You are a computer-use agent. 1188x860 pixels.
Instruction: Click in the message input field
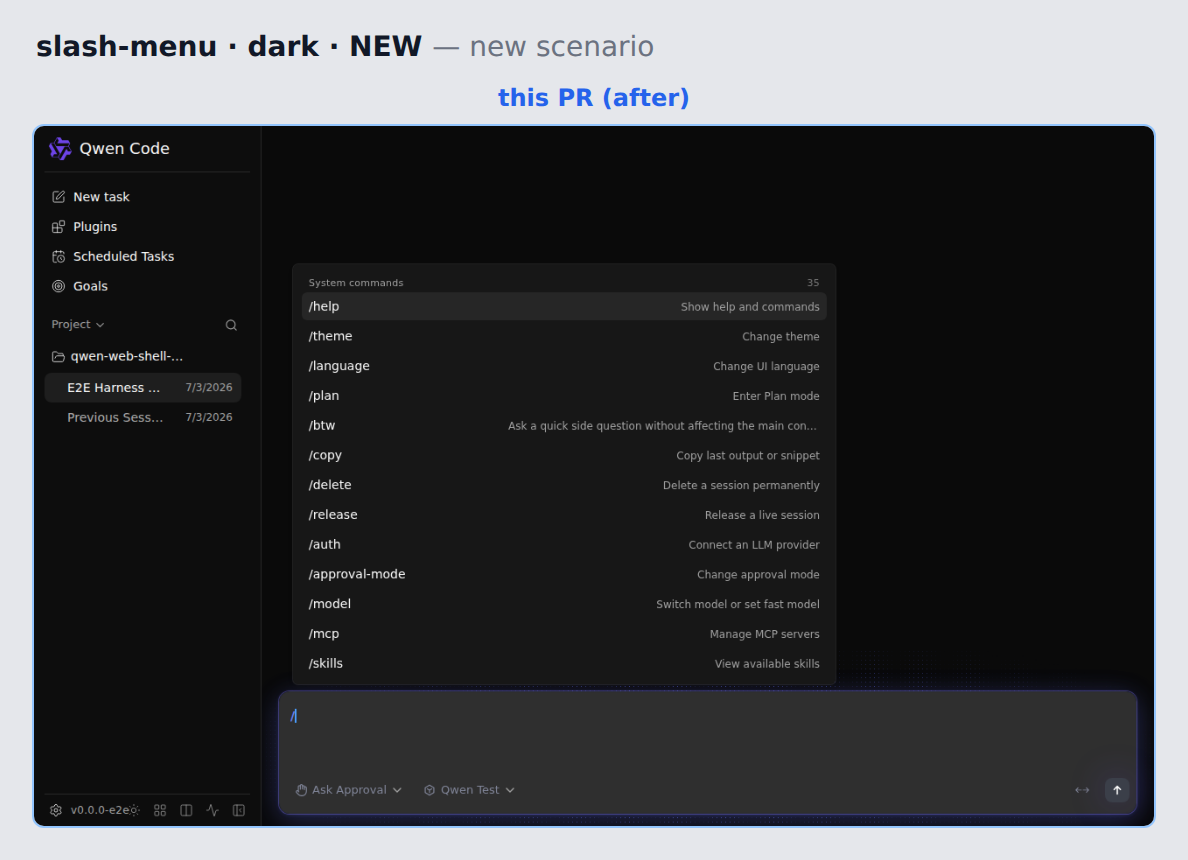pyautogui.click(x=707, y=731)
